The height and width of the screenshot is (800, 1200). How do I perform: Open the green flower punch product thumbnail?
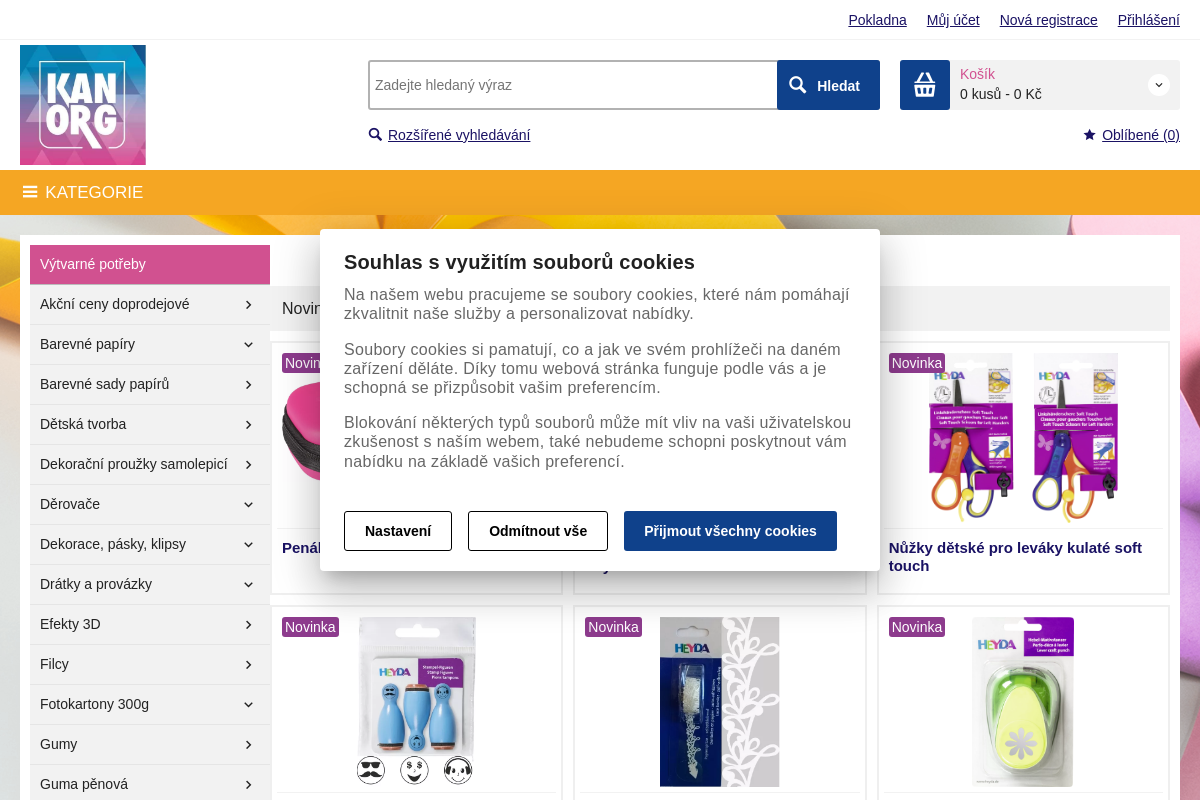(1023, 702)
